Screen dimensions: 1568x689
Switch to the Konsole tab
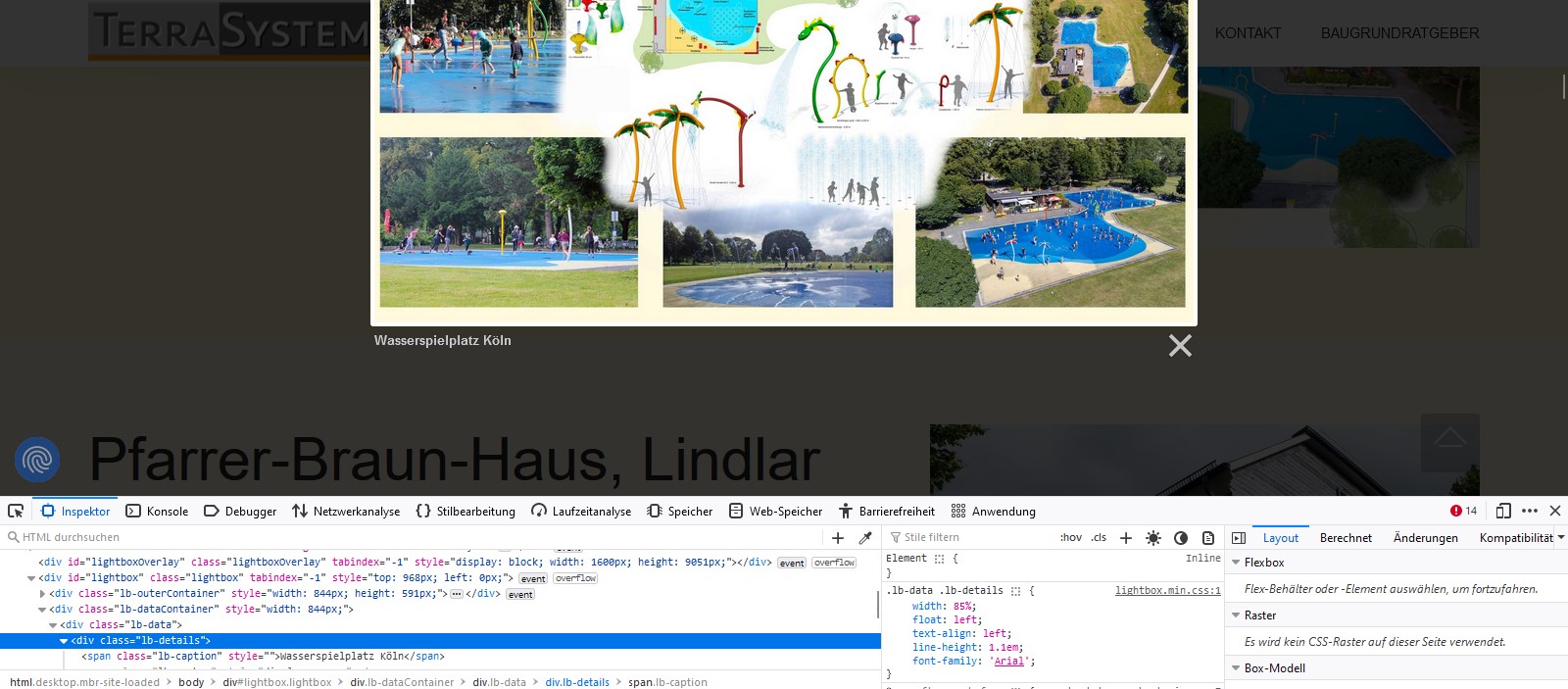click(157, 511)
